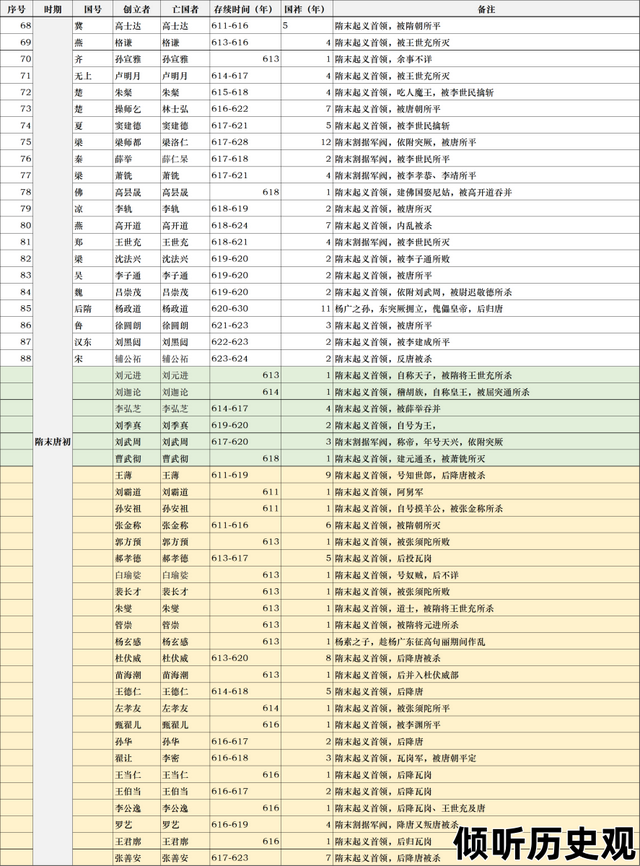This screenshot has height=866, width=640.
Task: Select 亡国者 cell 林士弘
Action: (184, 109)
